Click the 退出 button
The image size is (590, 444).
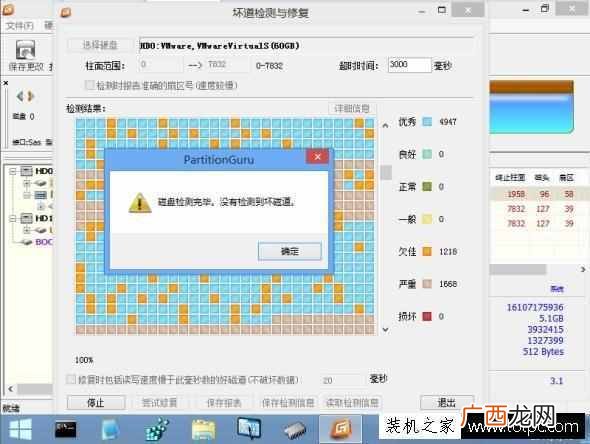pos(447,403)
